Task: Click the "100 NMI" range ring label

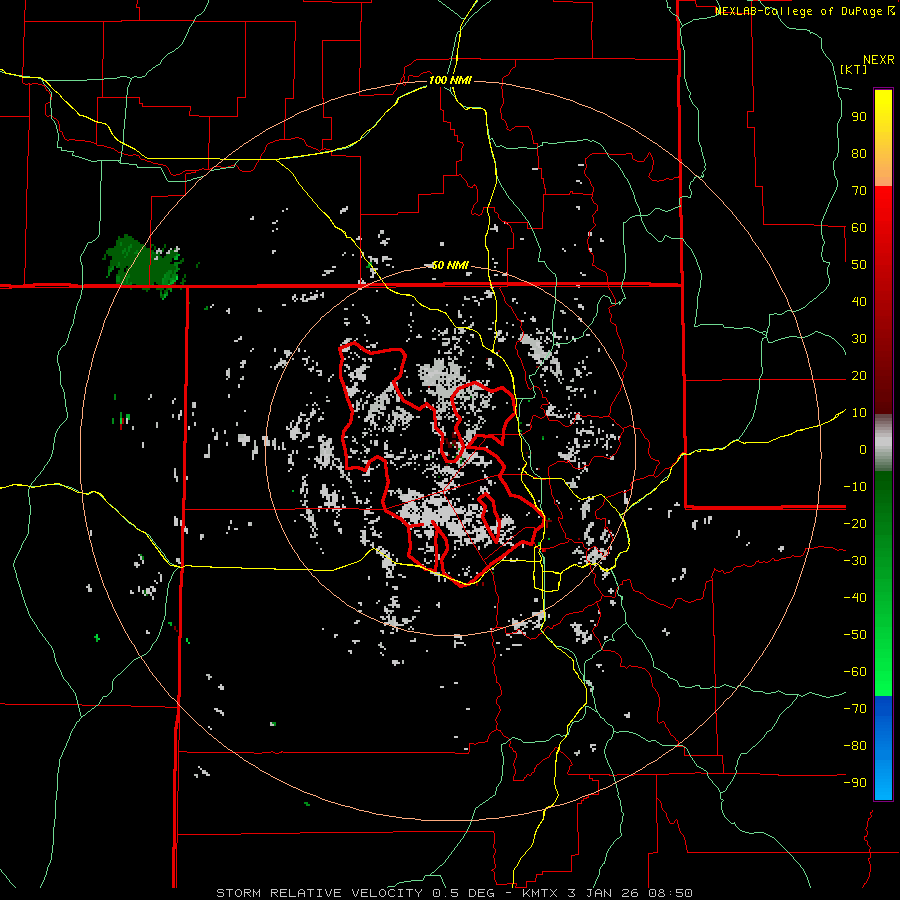Action: point(449,80)
